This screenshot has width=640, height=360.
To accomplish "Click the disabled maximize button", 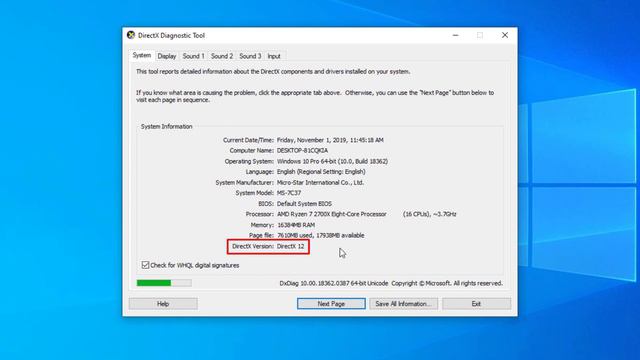I will (x=480, y=35).
